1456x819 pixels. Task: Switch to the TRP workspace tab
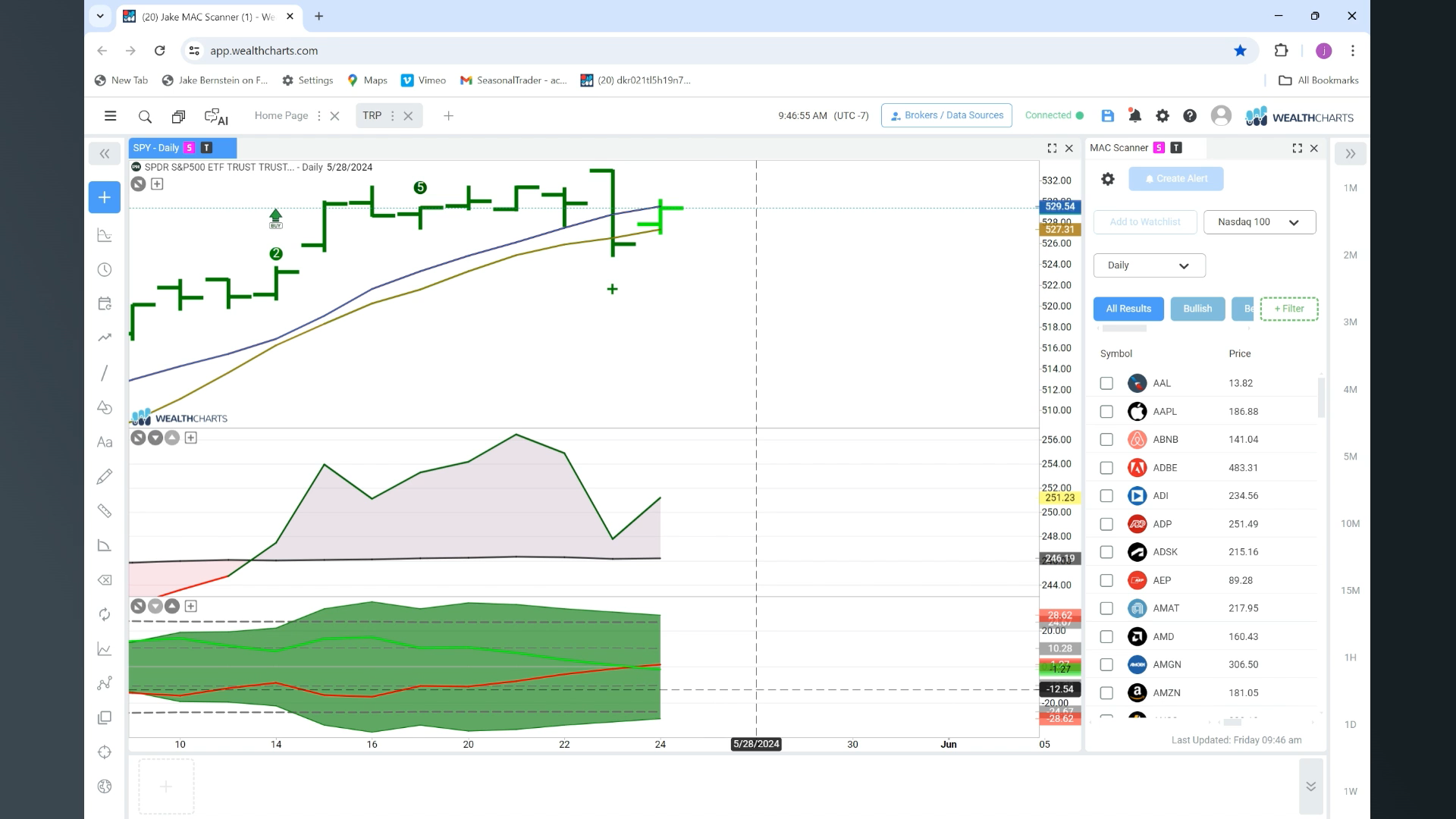tap(372, 115)
